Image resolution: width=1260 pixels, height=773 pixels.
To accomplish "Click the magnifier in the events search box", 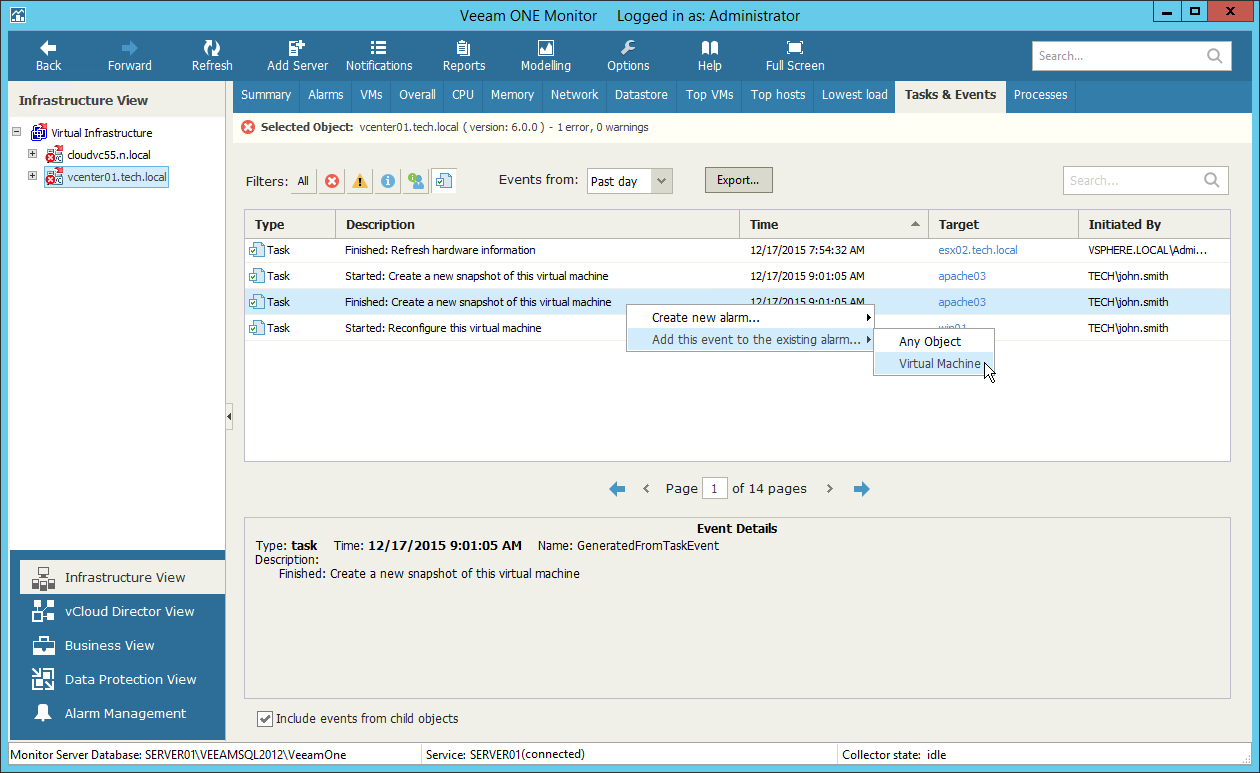I will point(1212,180).
